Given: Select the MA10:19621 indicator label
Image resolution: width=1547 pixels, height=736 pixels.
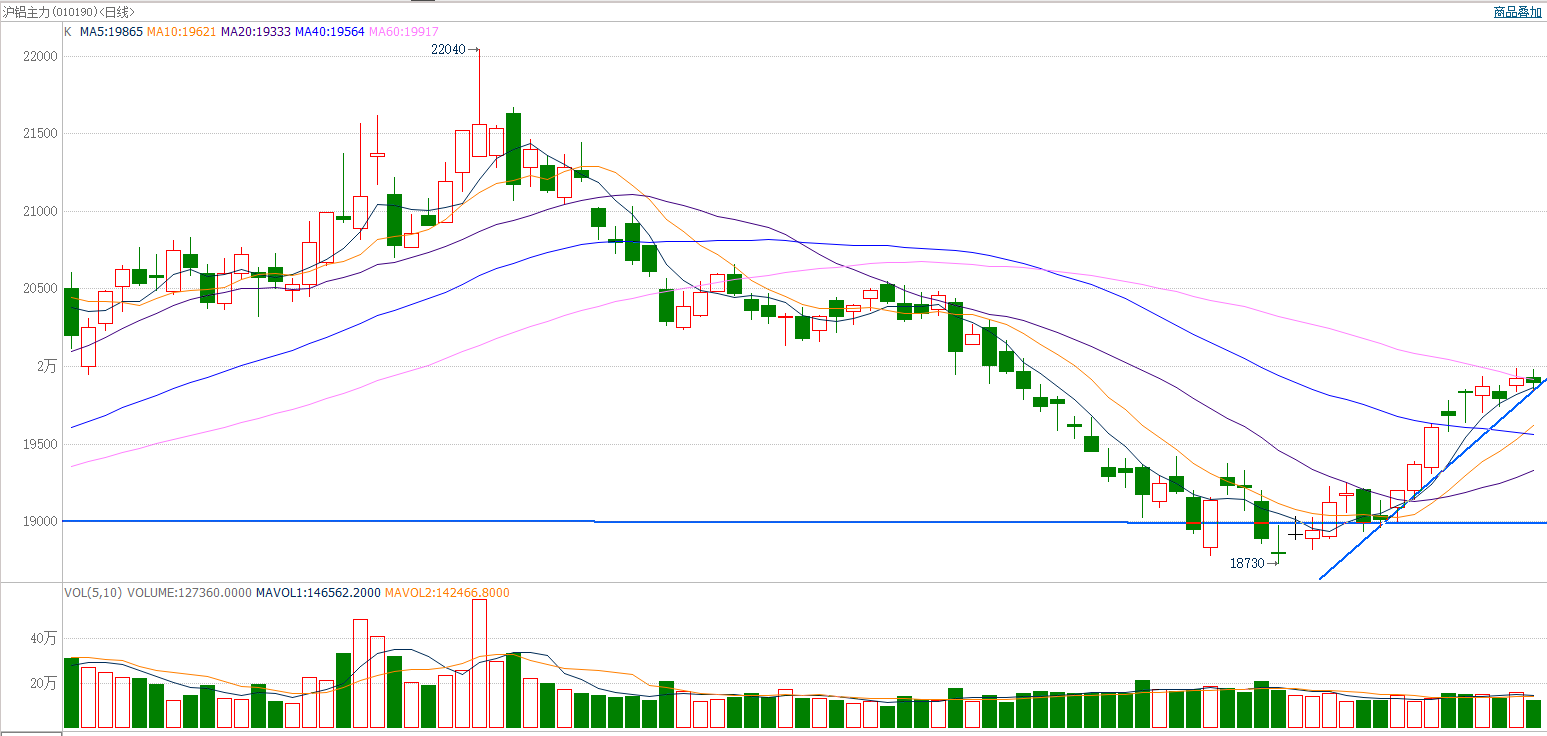Looking at the screenshot, I should tap(182, 32).
